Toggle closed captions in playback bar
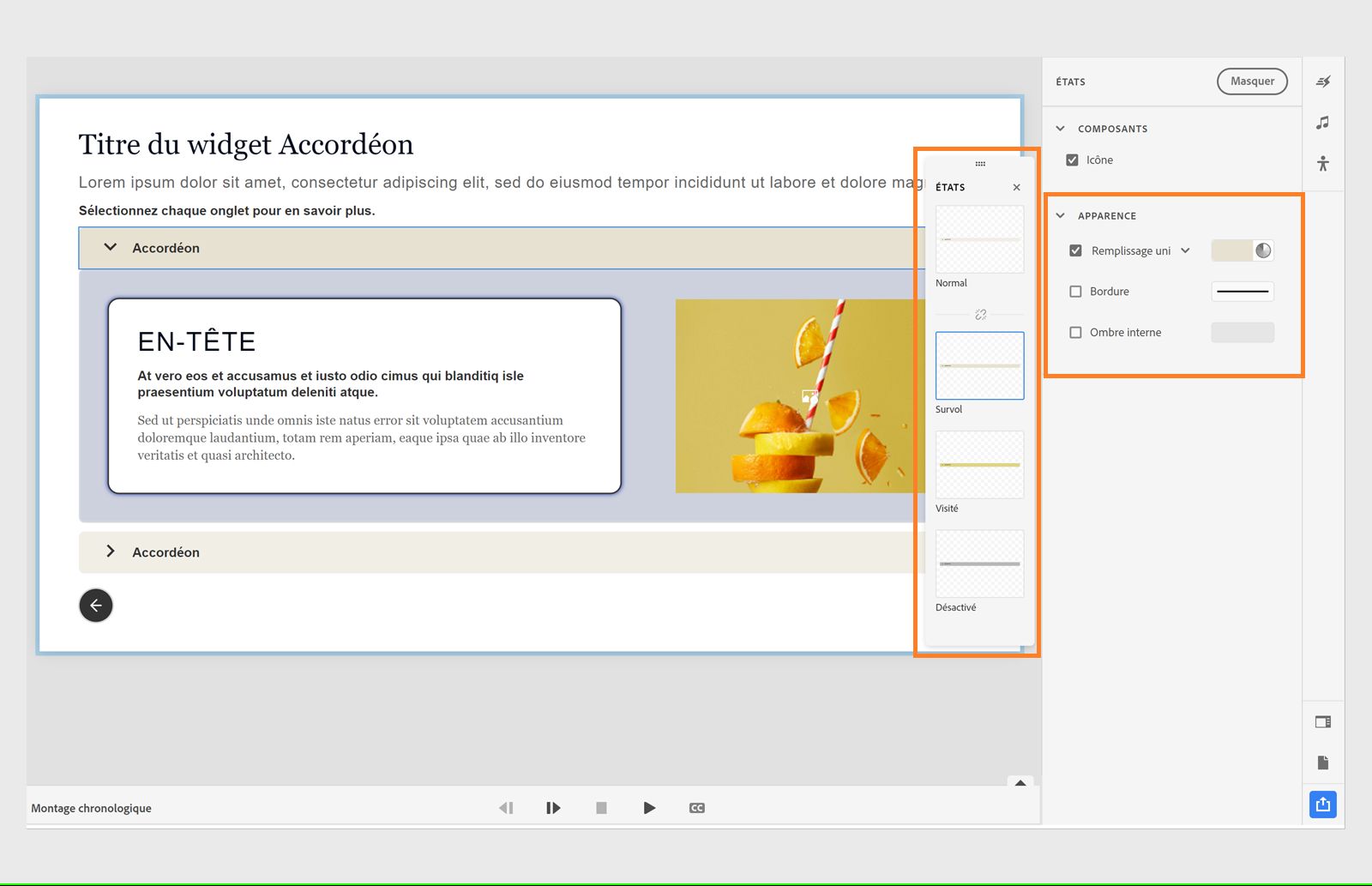 coord(696,807)
